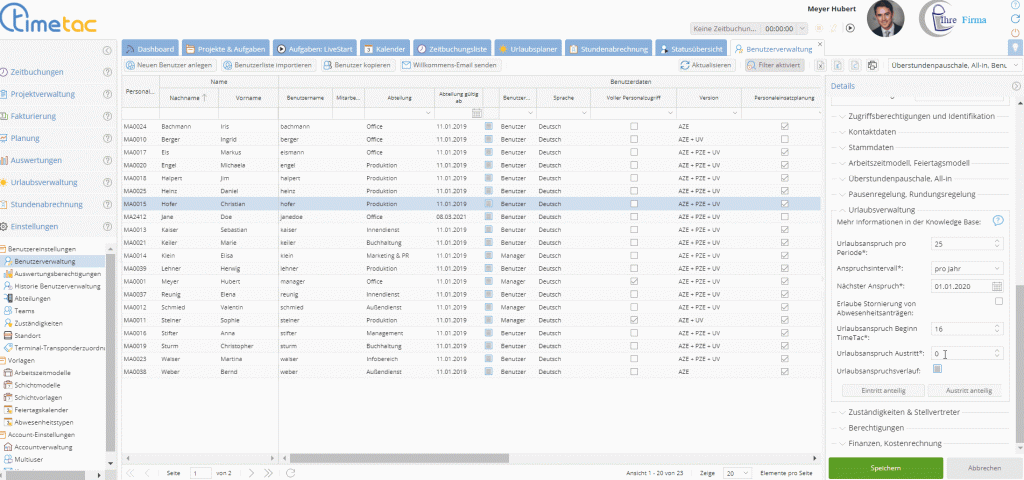Viewport: 1024px width, 480px height.
Task: Click the green Speichern button
Action: tap(885, 468)
